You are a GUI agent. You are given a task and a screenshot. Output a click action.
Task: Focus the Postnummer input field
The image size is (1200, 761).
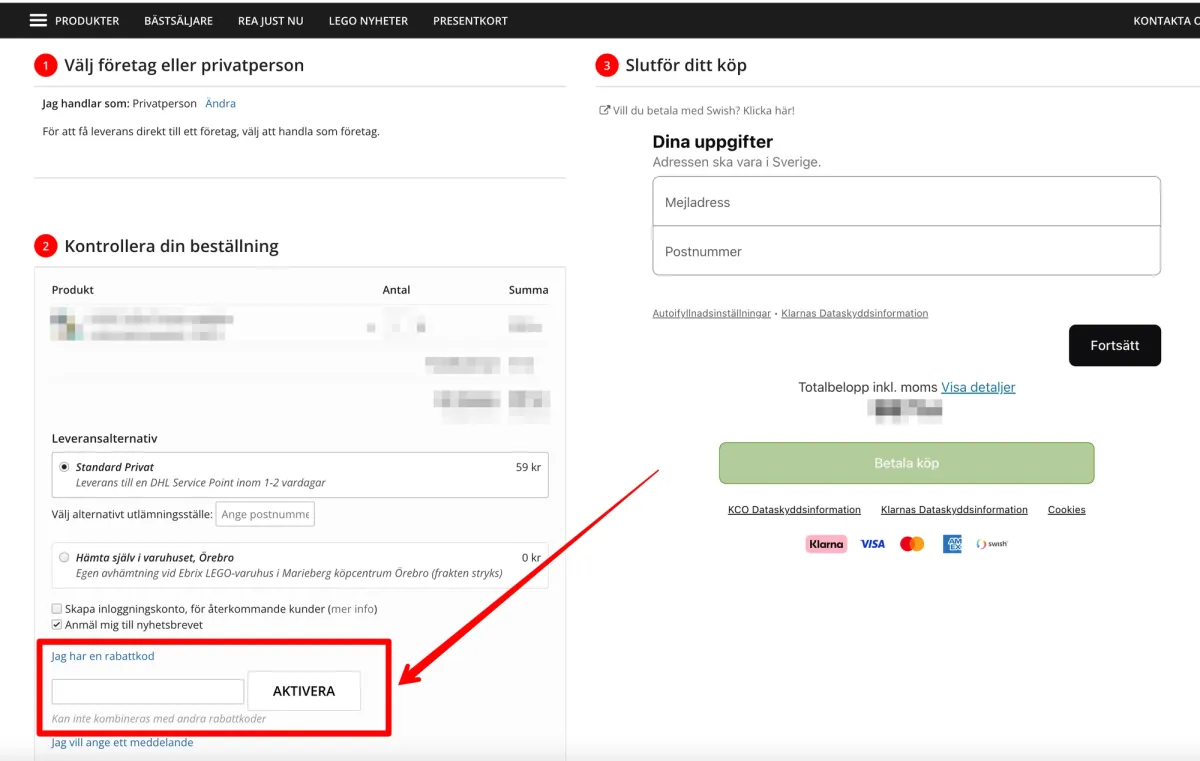907,251
